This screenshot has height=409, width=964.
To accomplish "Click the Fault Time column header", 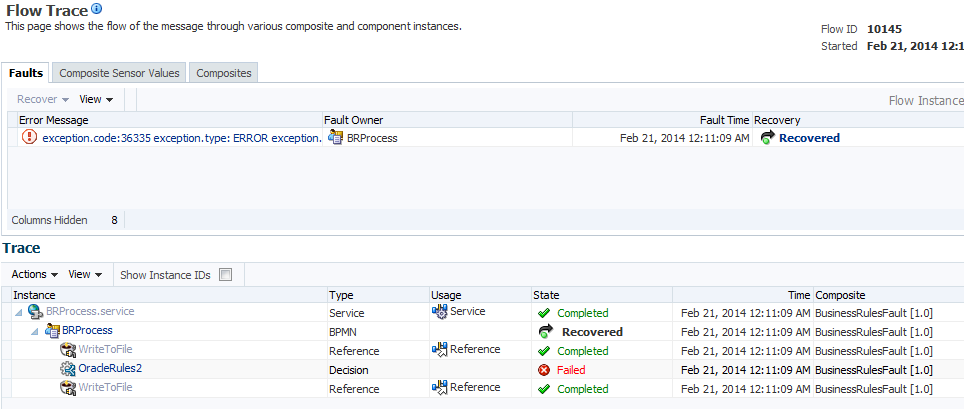I will pyautogui.click(x=724, y=120).
